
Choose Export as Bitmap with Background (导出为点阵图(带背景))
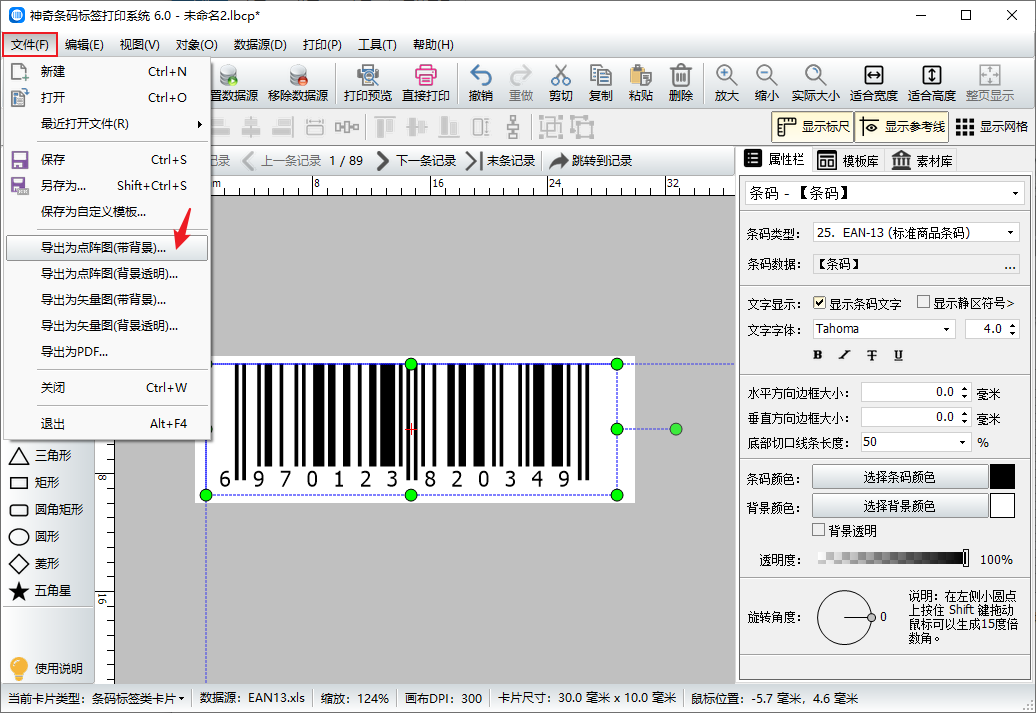pyautogui.click(x=107, y=248)
